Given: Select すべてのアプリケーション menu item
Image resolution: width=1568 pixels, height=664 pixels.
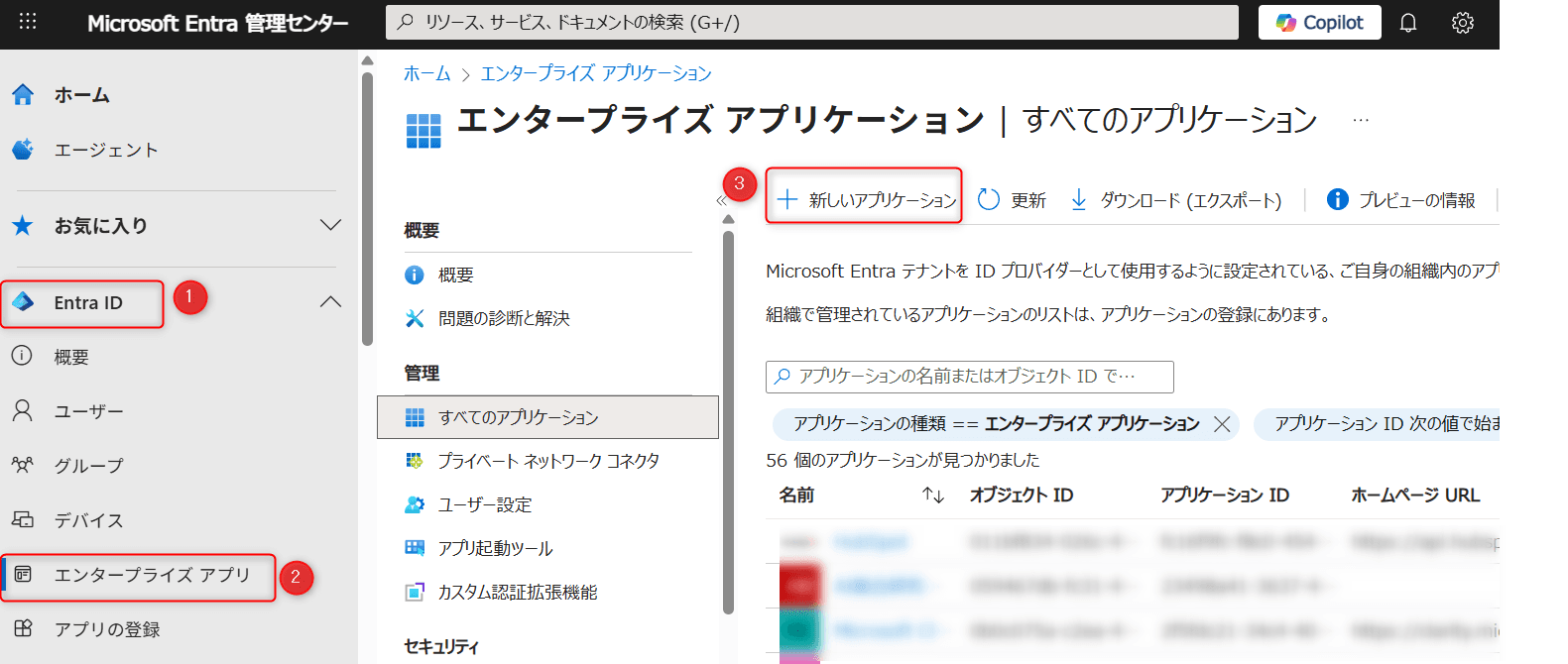Looking at the screenshot, I should 547,417.
